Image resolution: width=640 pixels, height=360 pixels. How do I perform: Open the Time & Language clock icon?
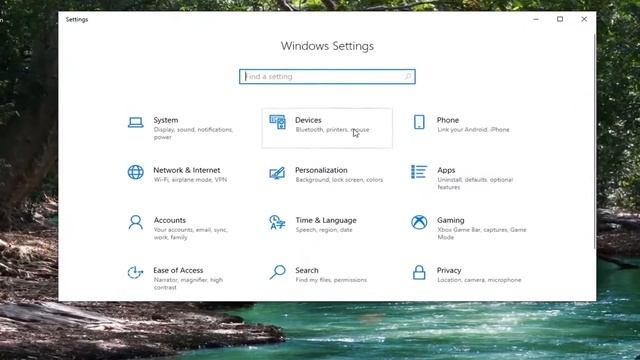277,222
